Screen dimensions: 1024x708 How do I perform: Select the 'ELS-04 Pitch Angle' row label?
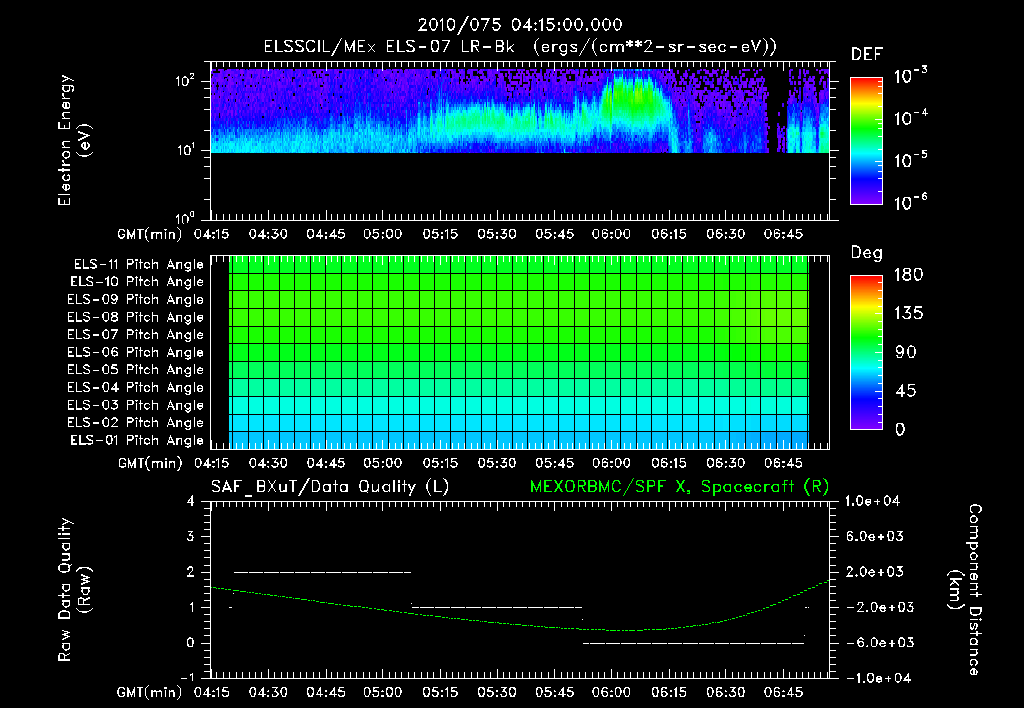pyautogui.click(x=136, y=388)
